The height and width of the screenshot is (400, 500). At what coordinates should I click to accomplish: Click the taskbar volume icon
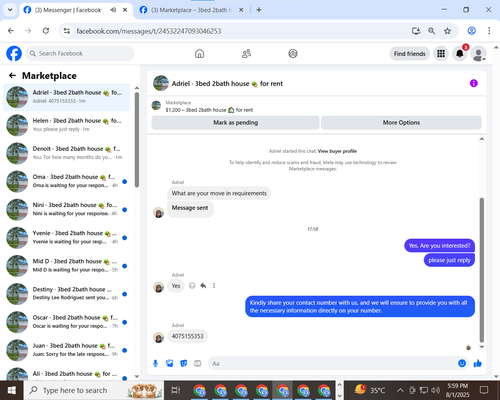[435, 390]
